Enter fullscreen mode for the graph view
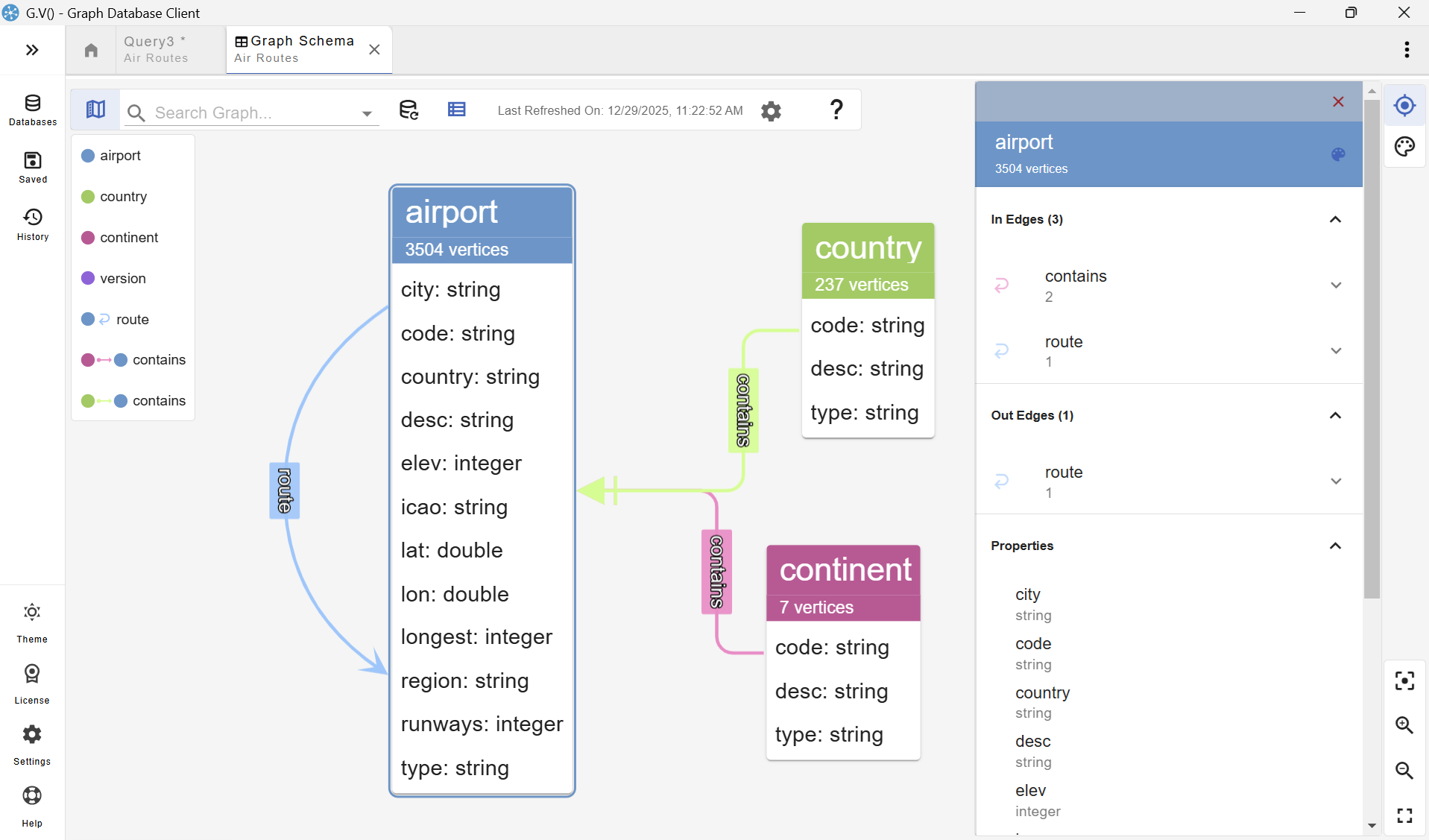The height and width of the screenshot is (840, 1429). click(x=1404, y=815)
